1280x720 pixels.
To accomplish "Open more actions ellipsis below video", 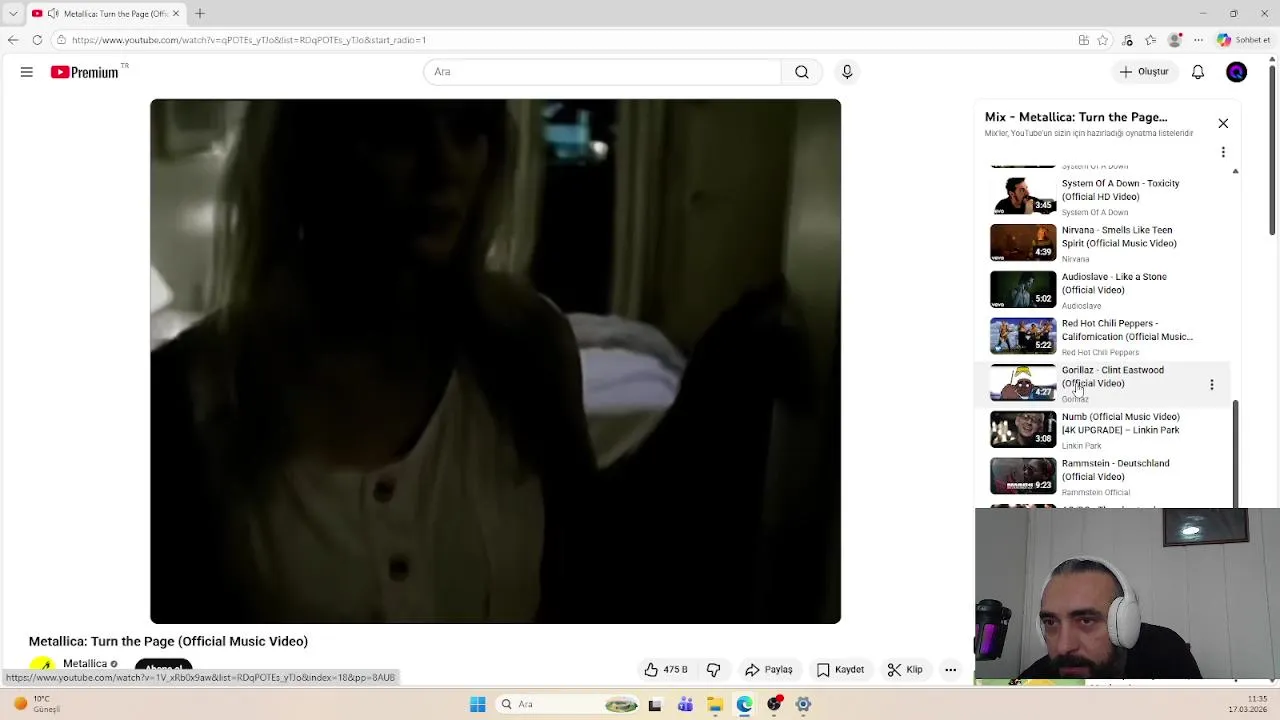I will pos(951,670).
